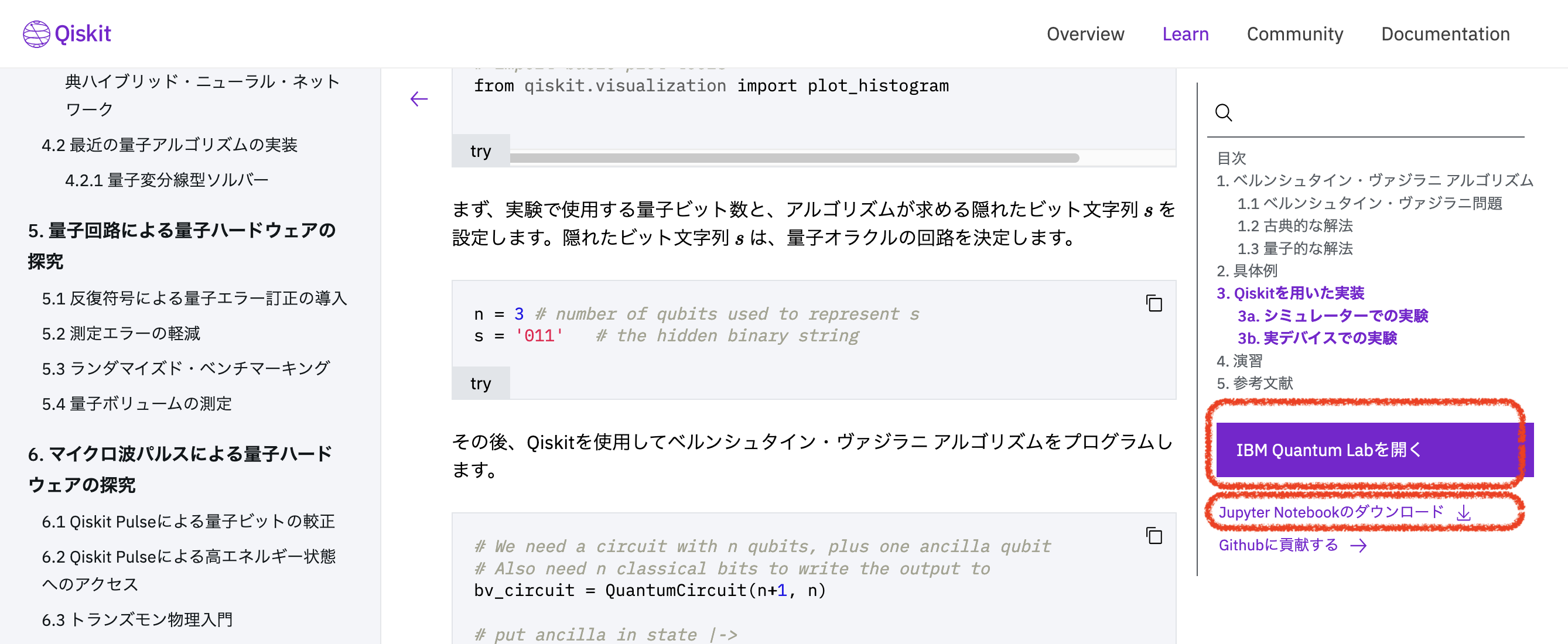Open the Learn menu item
The height and width of the screenshot is (644, 1568).
1185,34
